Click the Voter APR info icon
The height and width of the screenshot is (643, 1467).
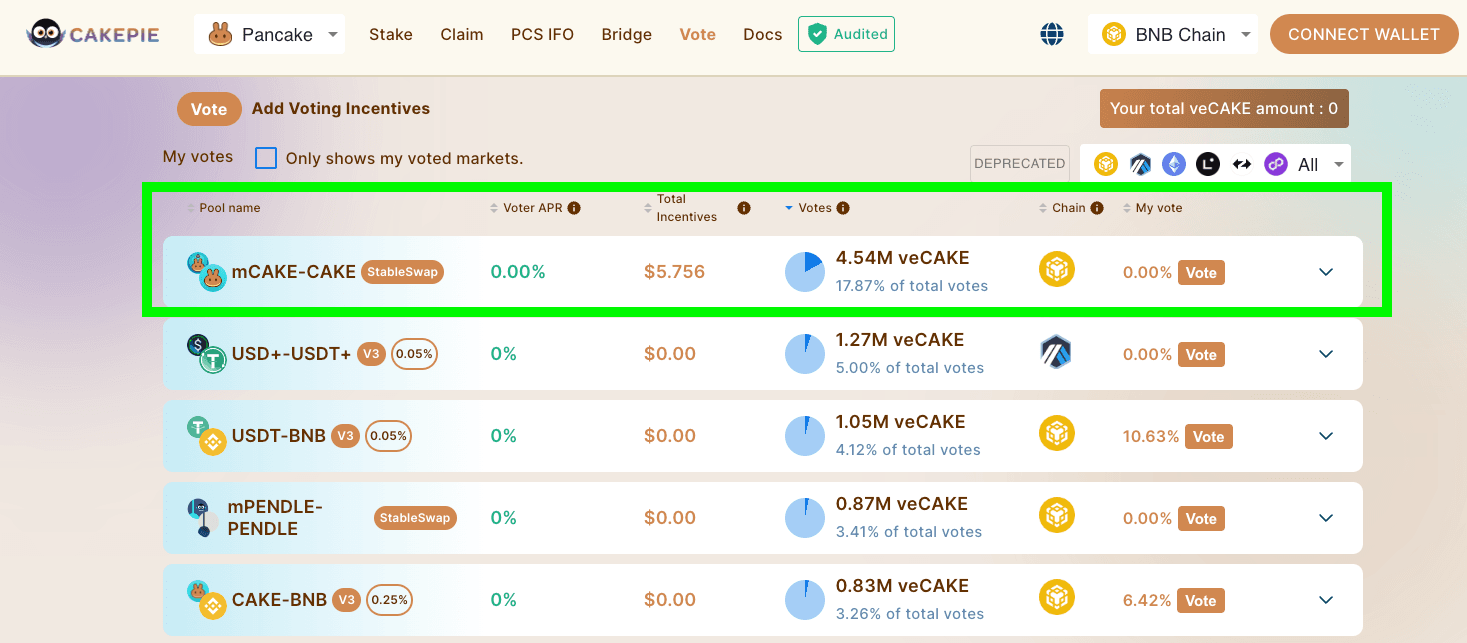pos(574,208)
